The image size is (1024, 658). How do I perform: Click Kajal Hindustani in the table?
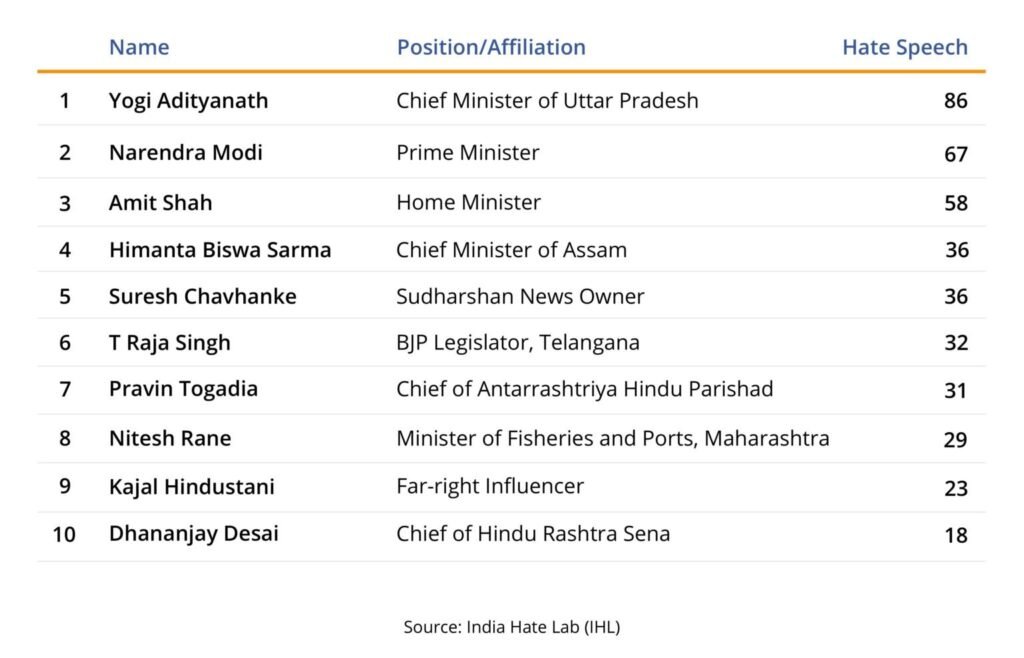coord(191,486)
